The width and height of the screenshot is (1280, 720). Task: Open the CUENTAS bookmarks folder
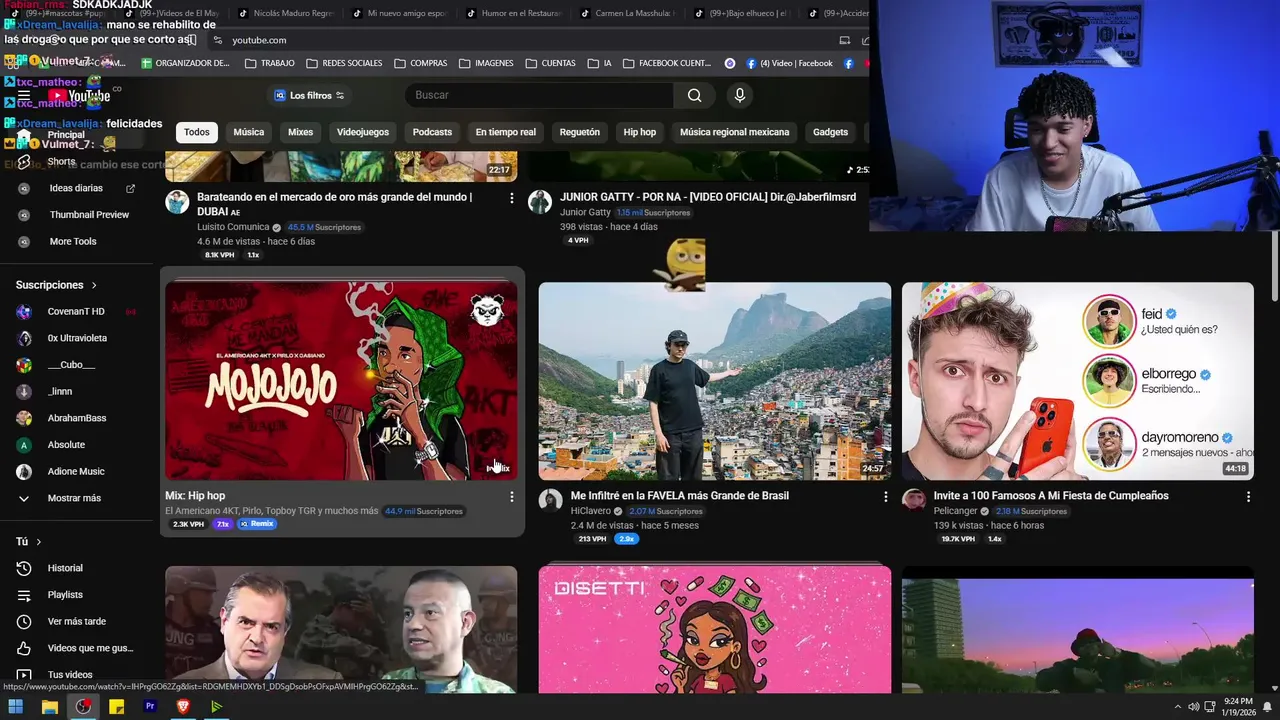click(x=551, y=63)
